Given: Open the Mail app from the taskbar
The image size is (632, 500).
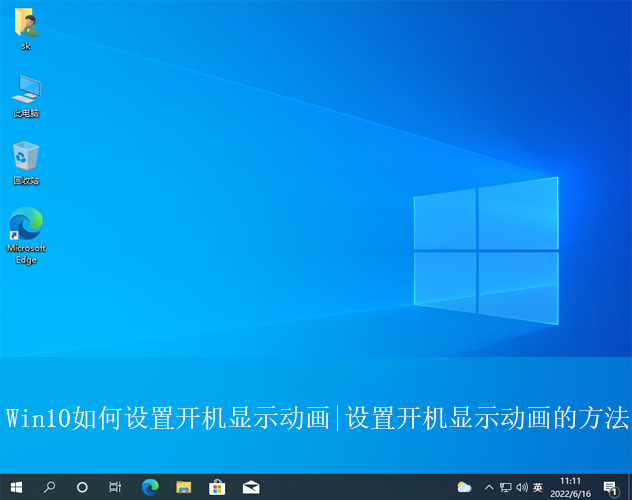Looking at the screenshot, I should (250, 487).
